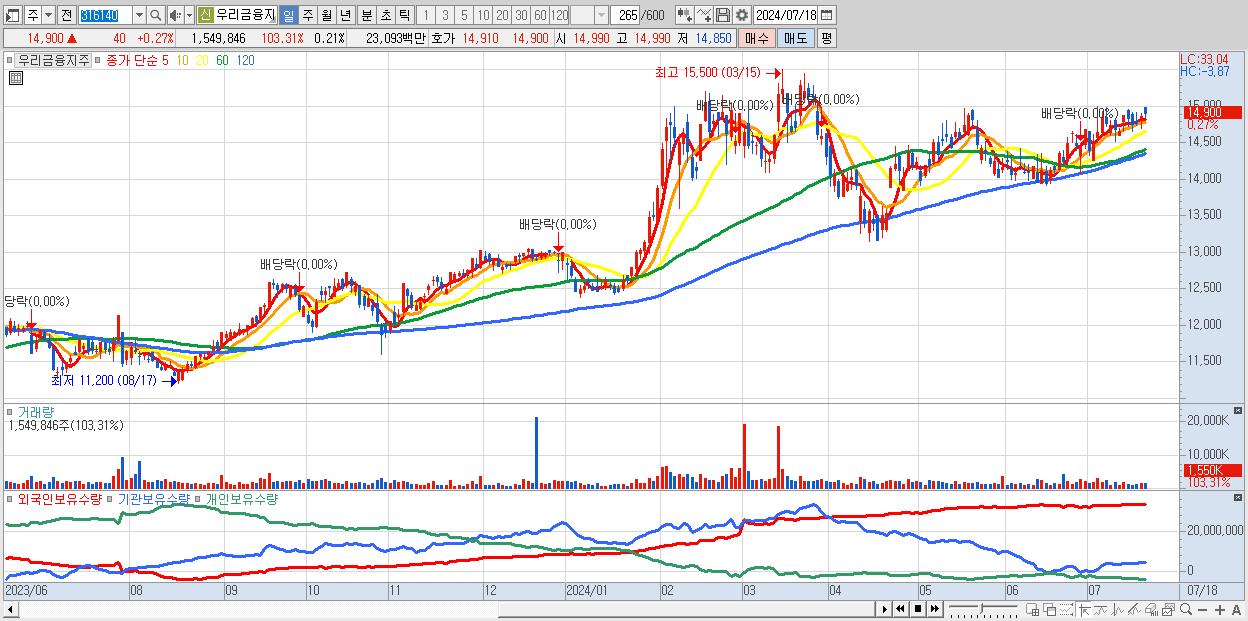Choose interval 3 button
The image size is (1248, 621).
445,15
